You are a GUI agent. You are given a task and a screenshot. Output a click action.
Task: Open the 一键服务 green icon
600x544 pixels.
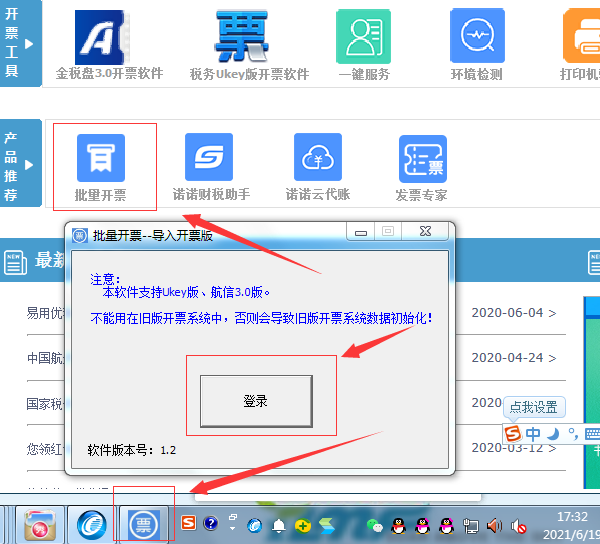(363, 36)
